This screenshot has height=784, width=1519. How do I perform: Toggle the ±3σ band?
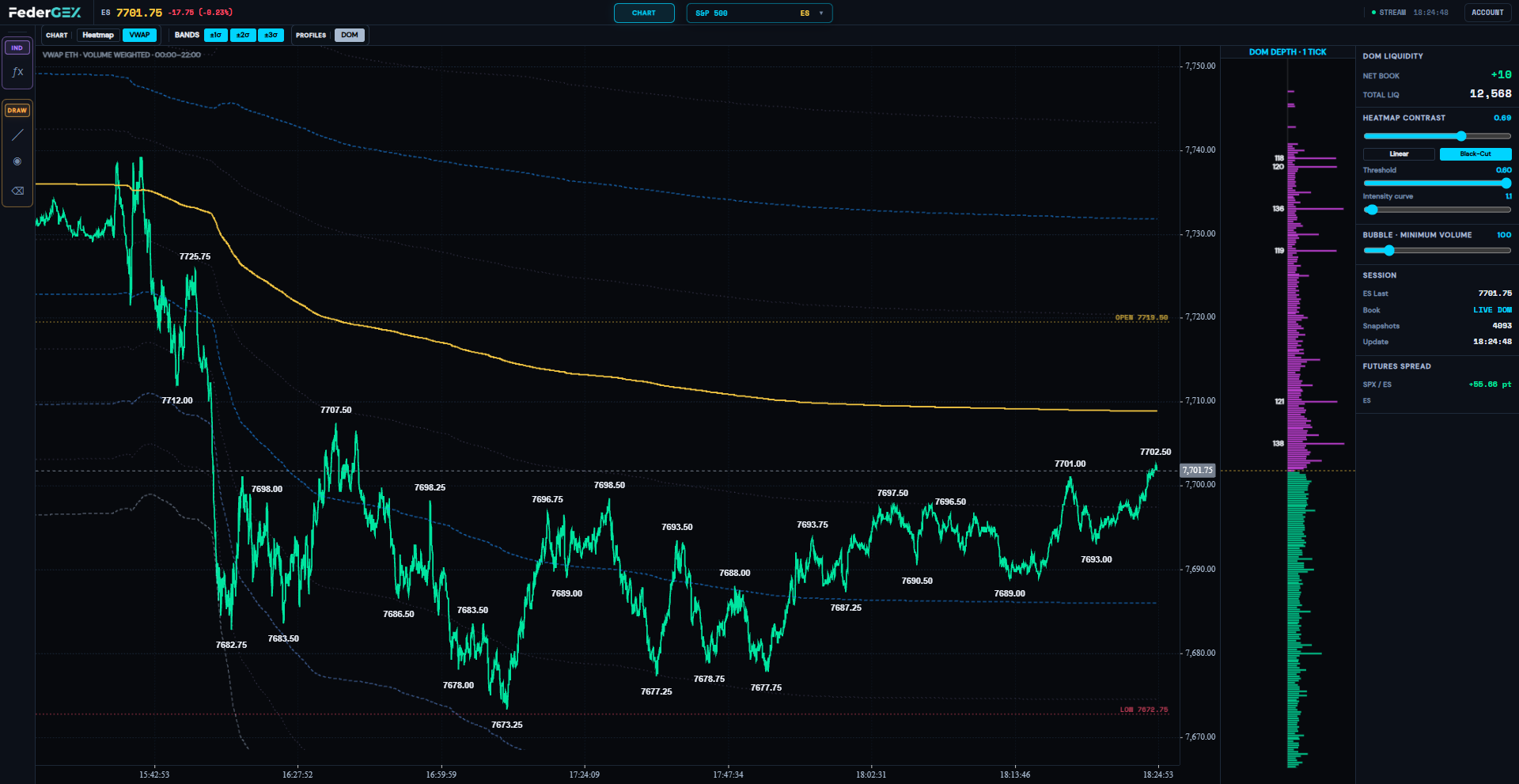(x=271, y=35)
